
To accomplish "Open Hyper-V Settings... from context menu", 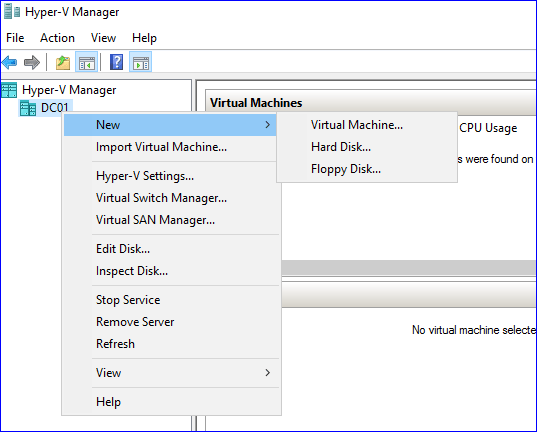I will pos(171,176).
